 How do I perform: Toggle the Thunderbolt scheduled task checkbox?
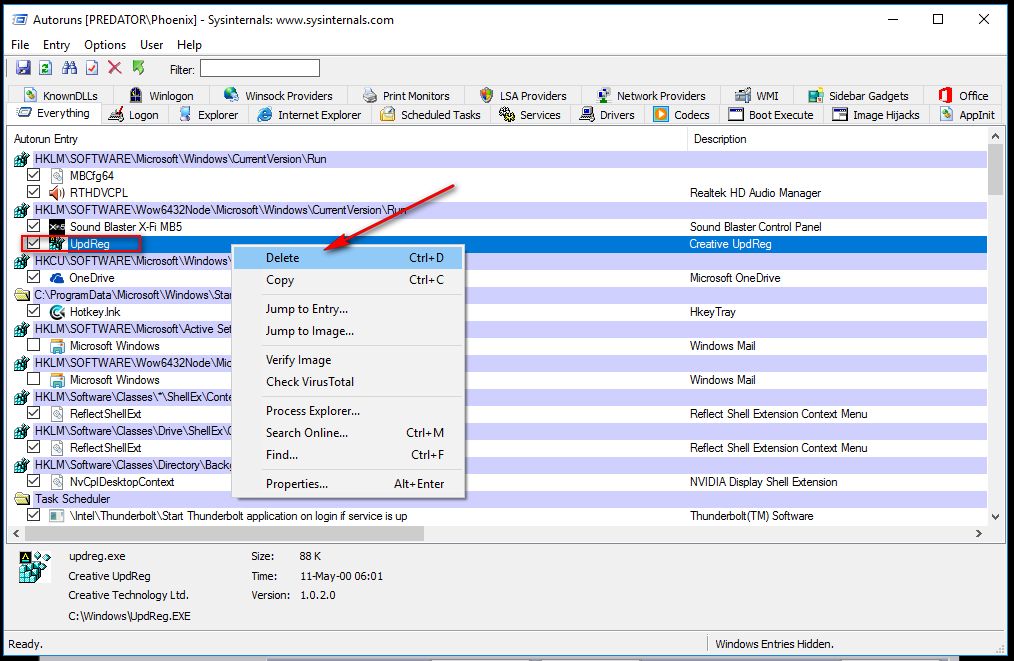(34, 515)
